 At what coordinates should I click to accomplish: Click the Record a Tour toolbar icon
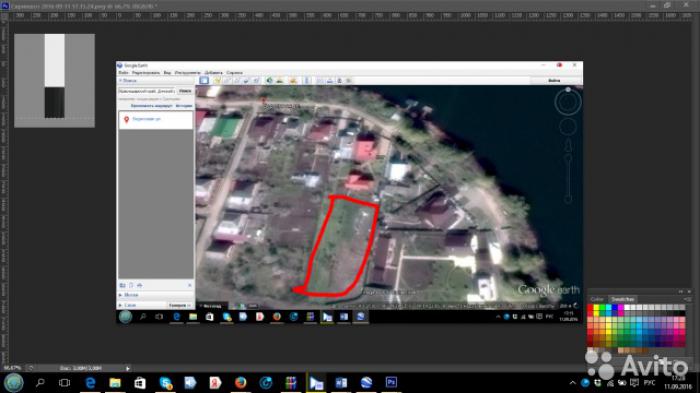(x=256, y=80)
